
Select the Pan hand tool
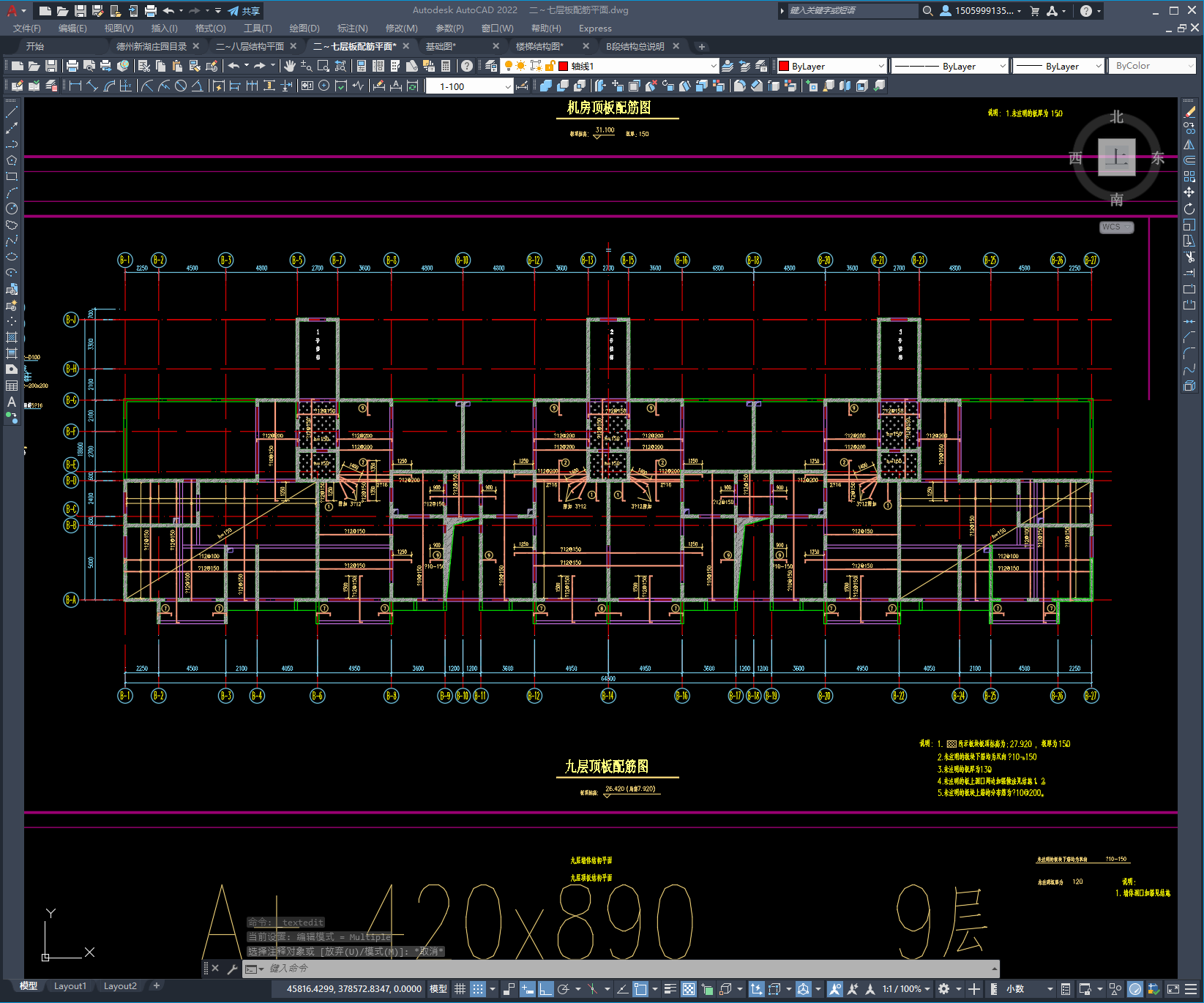290,66
